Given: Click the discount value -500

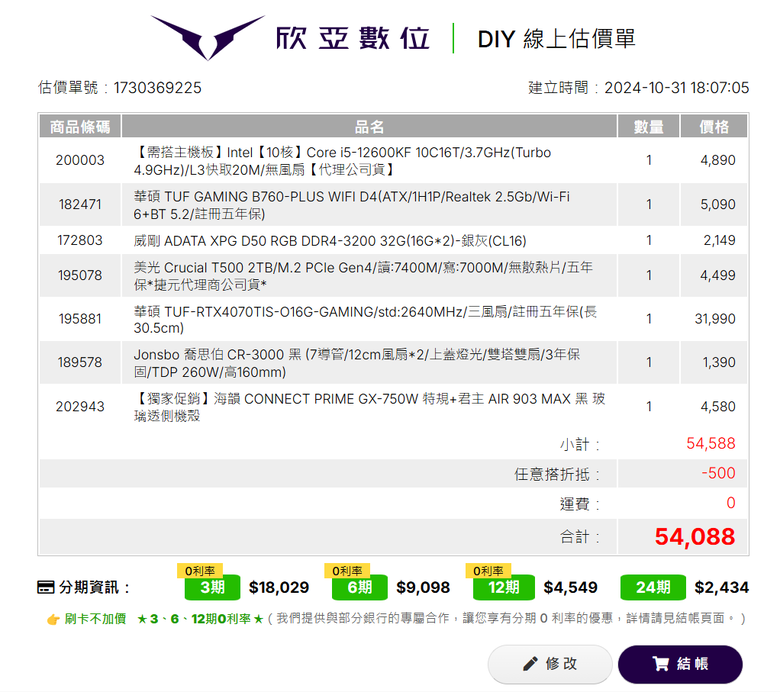Looking at the screenshot, I should coord(718,473).
